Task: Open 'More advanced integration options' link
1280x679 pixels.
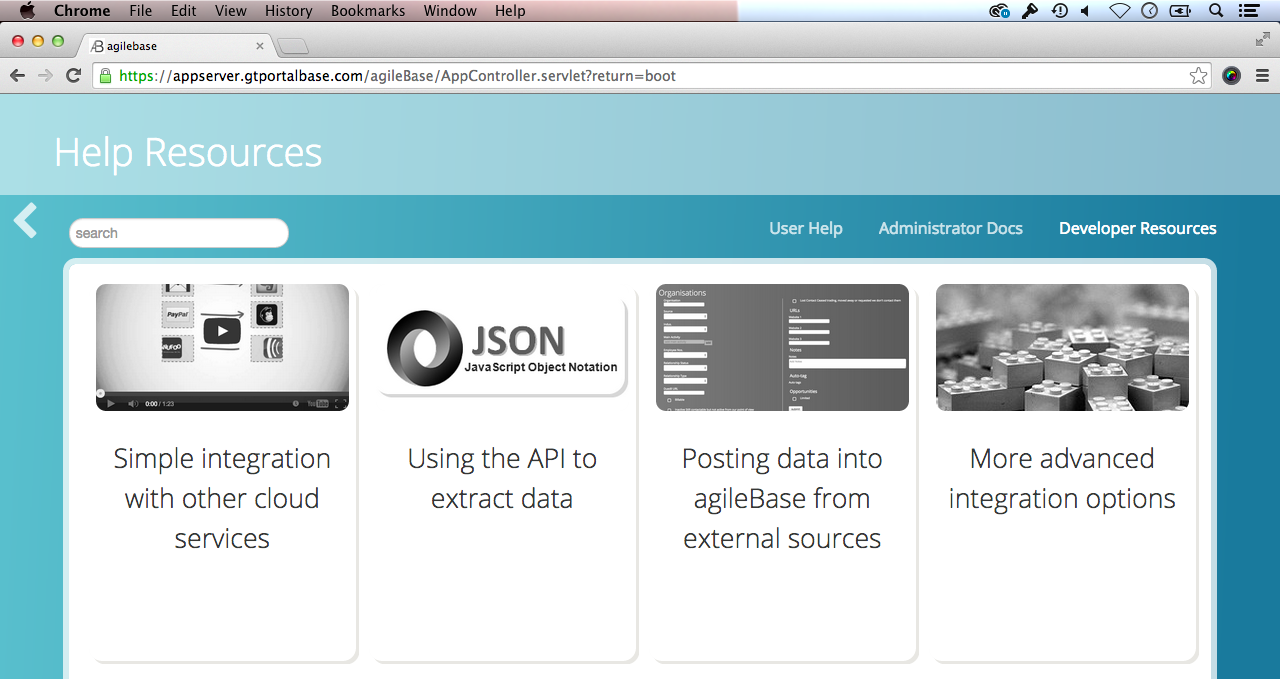Action: click(x=1062, y=478)
